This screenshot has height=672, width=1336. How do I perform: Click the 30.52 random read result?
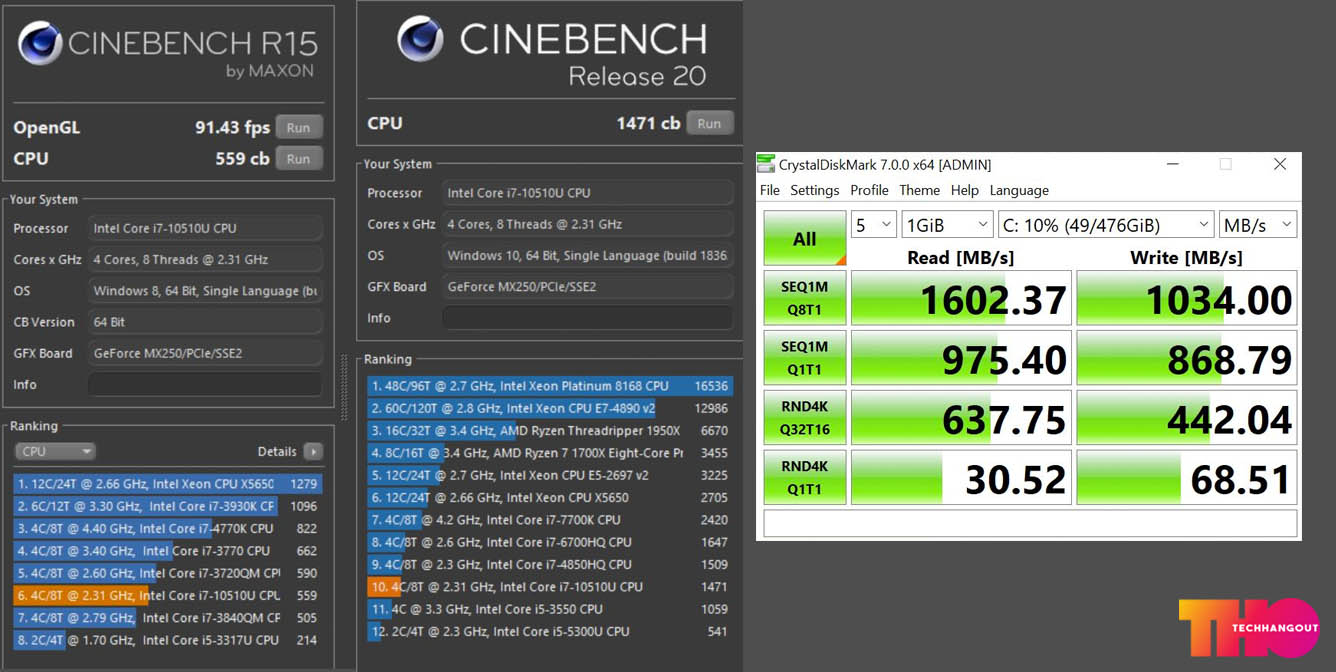tap(961, 478)
